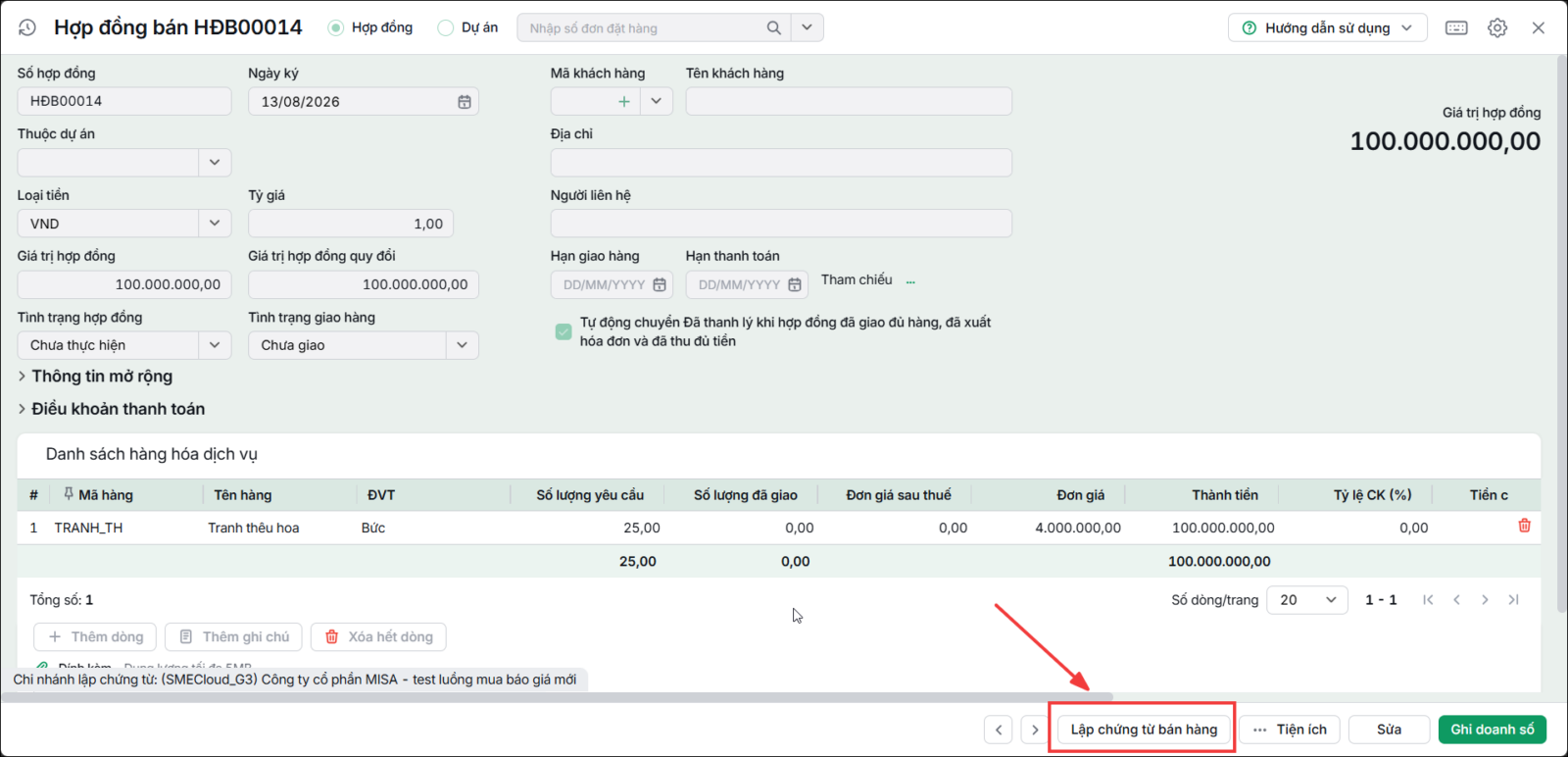Open calendar for Hạn giao hàng
Viewport: 1568px width, 757px height.
click(660, 284)
